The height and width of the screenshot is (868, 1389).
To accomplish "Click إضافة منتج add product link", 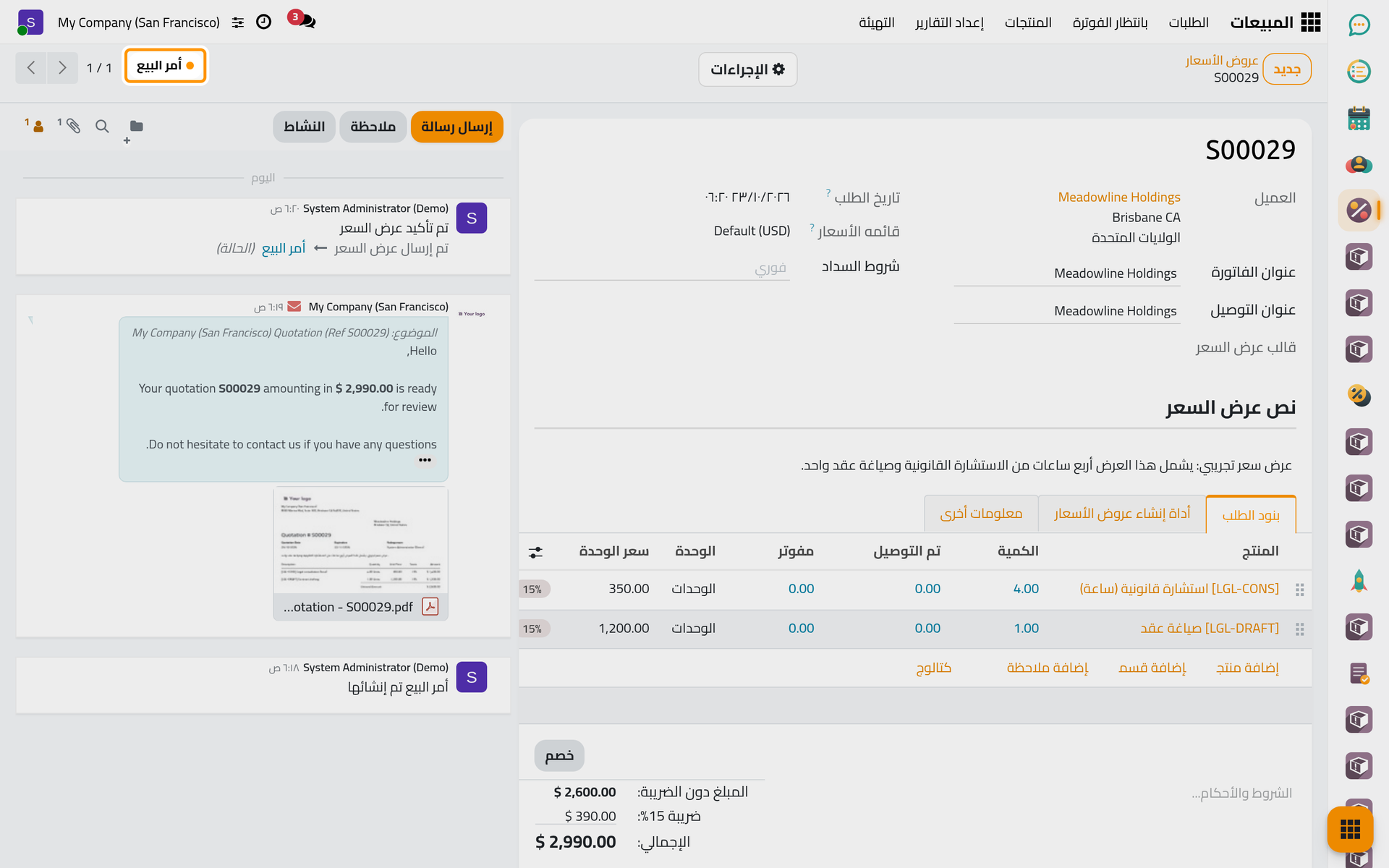I will [x=1247, y=668].
